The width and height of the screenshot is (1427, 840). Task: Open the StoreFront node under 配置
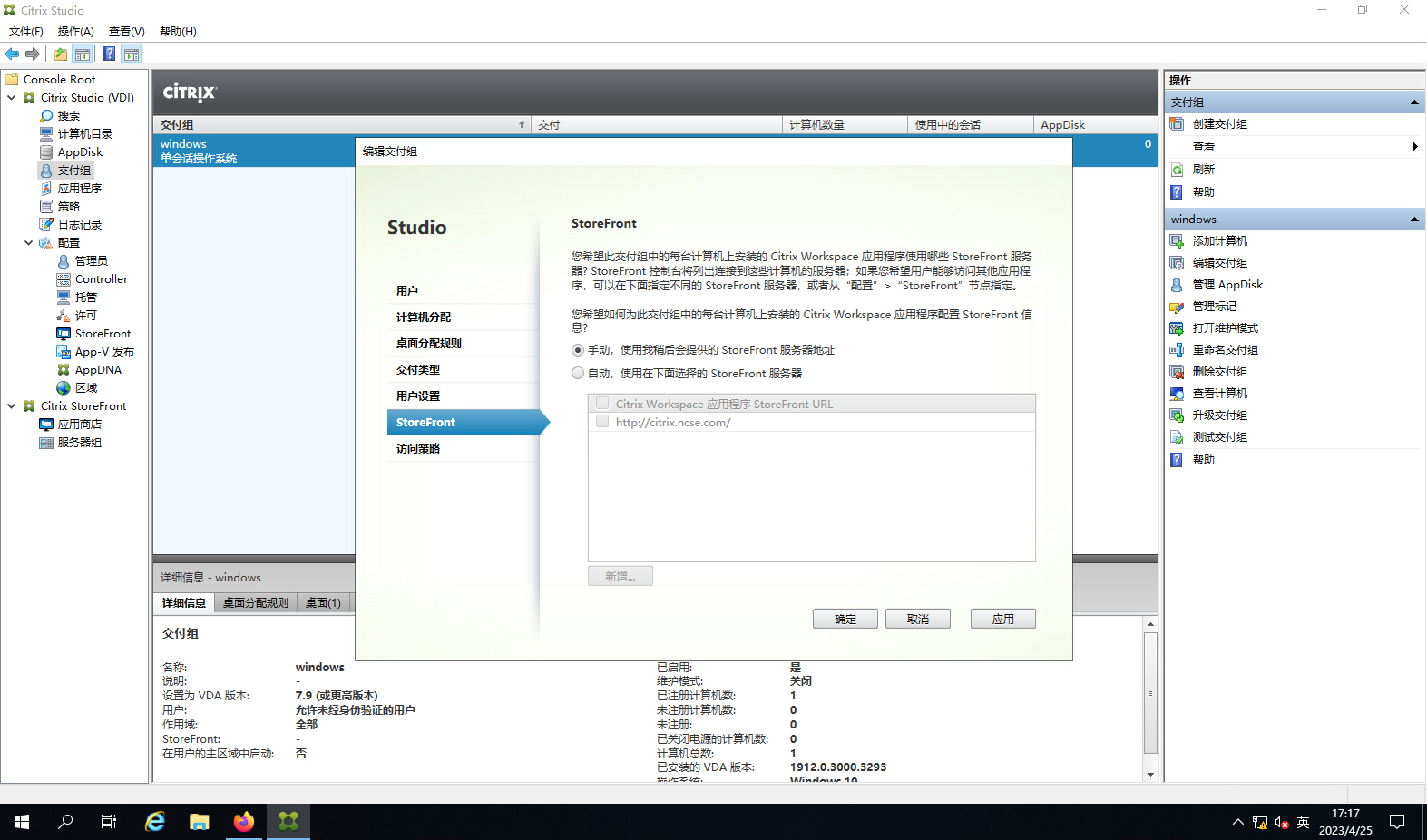(x=102, y=334)
